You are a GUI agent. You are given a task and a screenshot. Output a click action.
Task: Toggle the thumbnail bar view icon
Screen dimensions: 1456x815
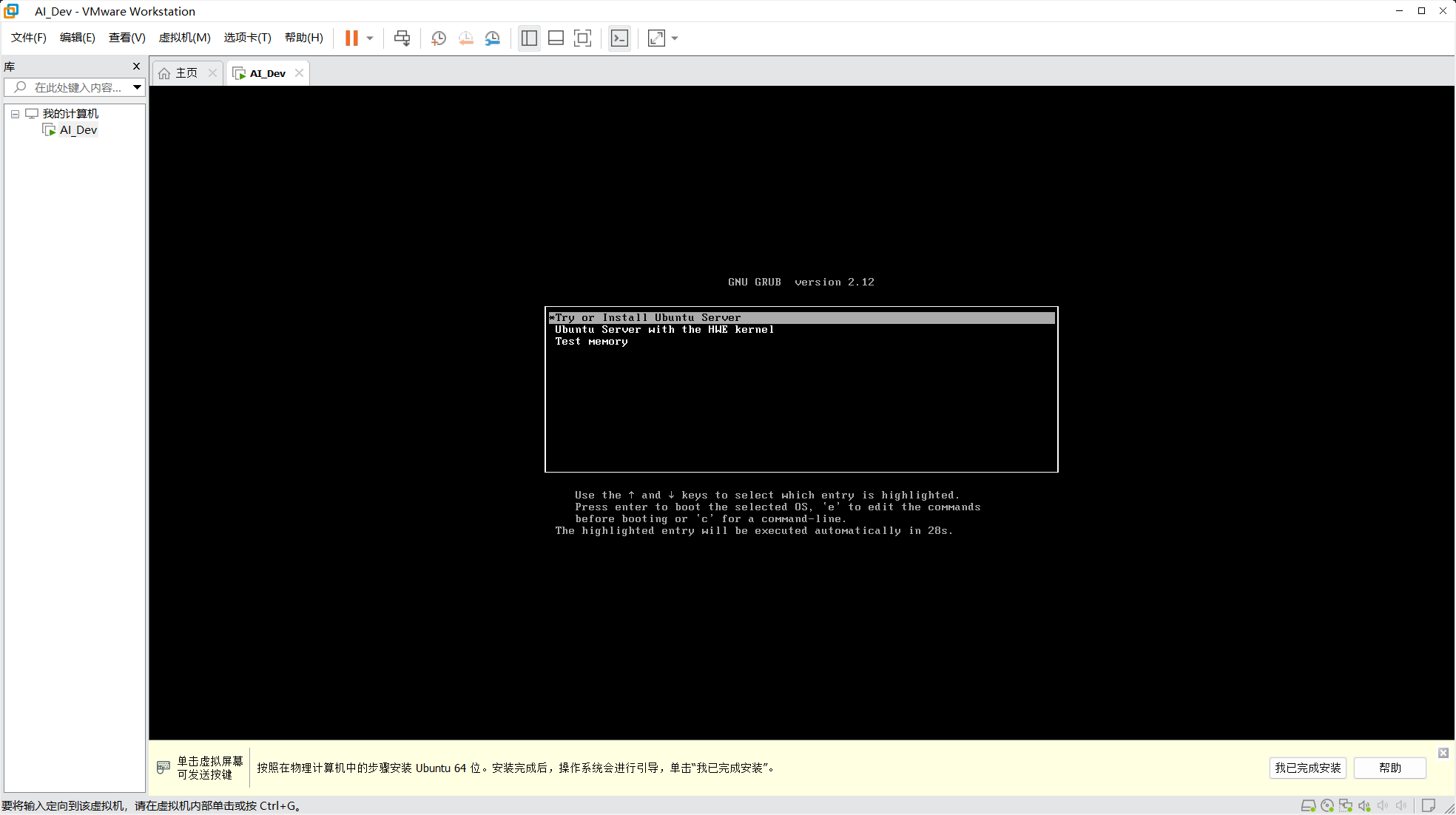pos(556,38)
